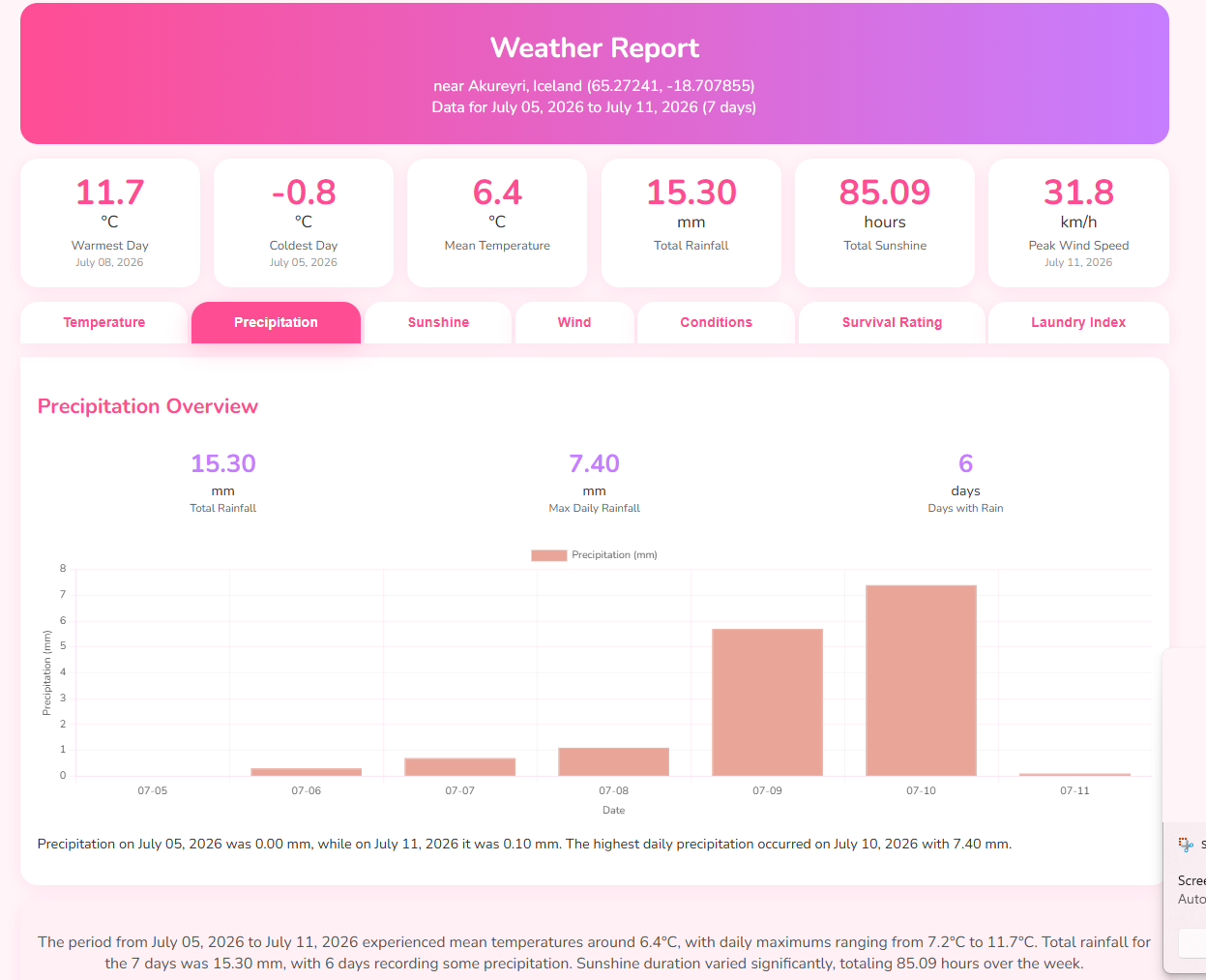Viewport: 1206px width, 980px height.
Task: Click the Mean Temperature summary card
Action: pyautogui.click(x=497, y=223)
